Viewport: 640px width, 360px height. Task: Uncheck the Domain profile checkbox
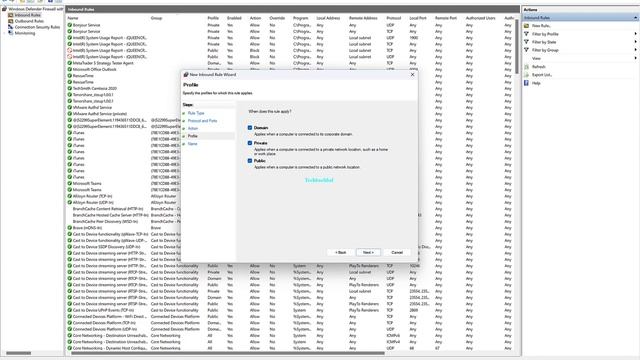pyautogui.click(x=250, y=128)
